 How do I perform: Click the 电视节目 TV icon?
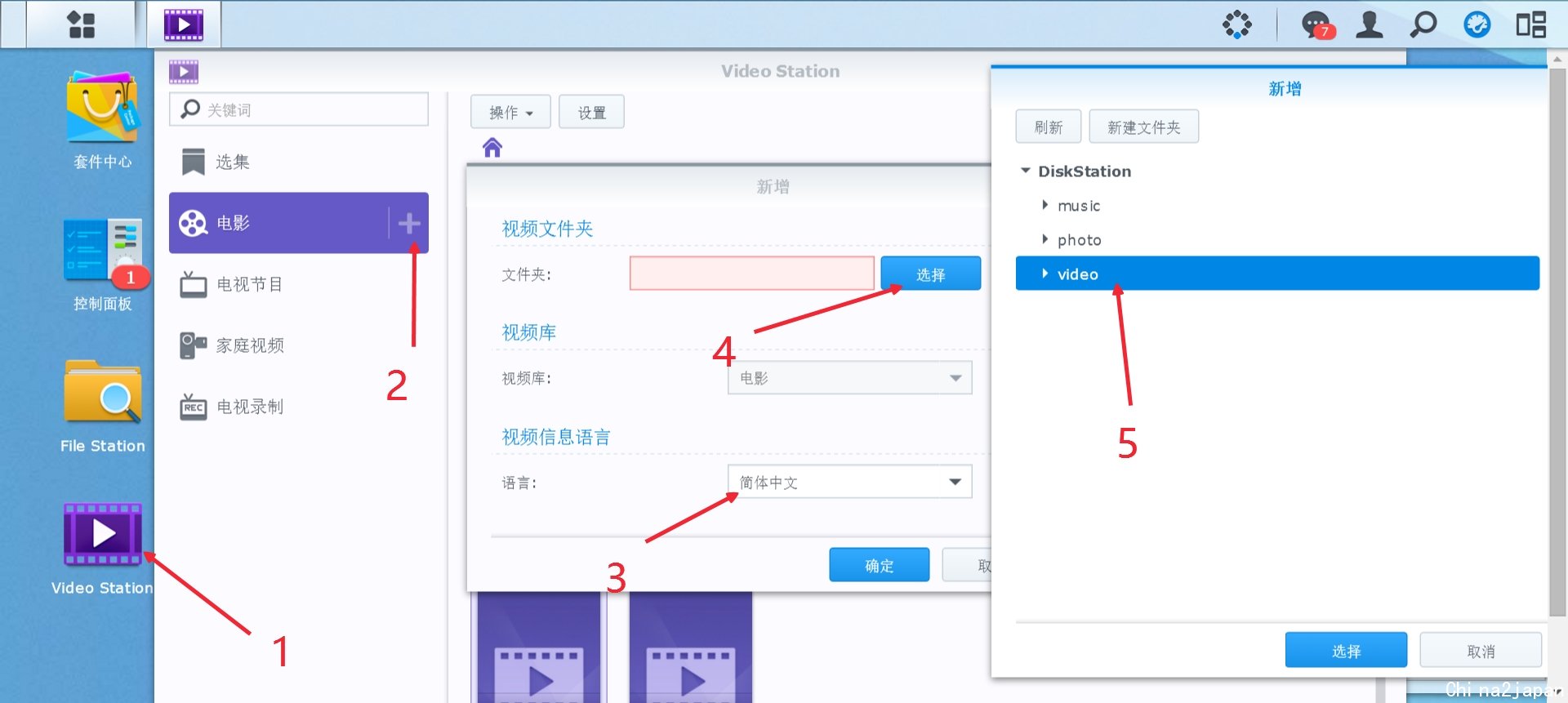pos(193,284)
